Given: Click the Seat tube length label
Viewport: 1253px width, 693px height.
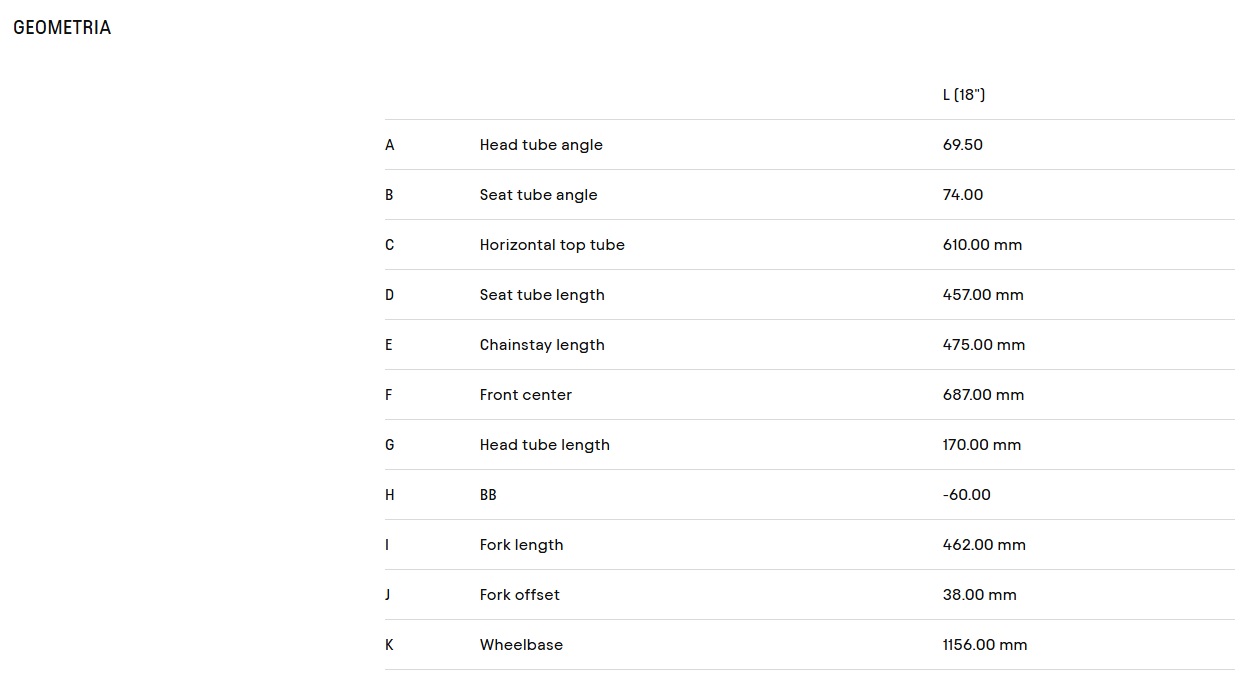Looking at the screenshot, I should click(x=542, y=295).
